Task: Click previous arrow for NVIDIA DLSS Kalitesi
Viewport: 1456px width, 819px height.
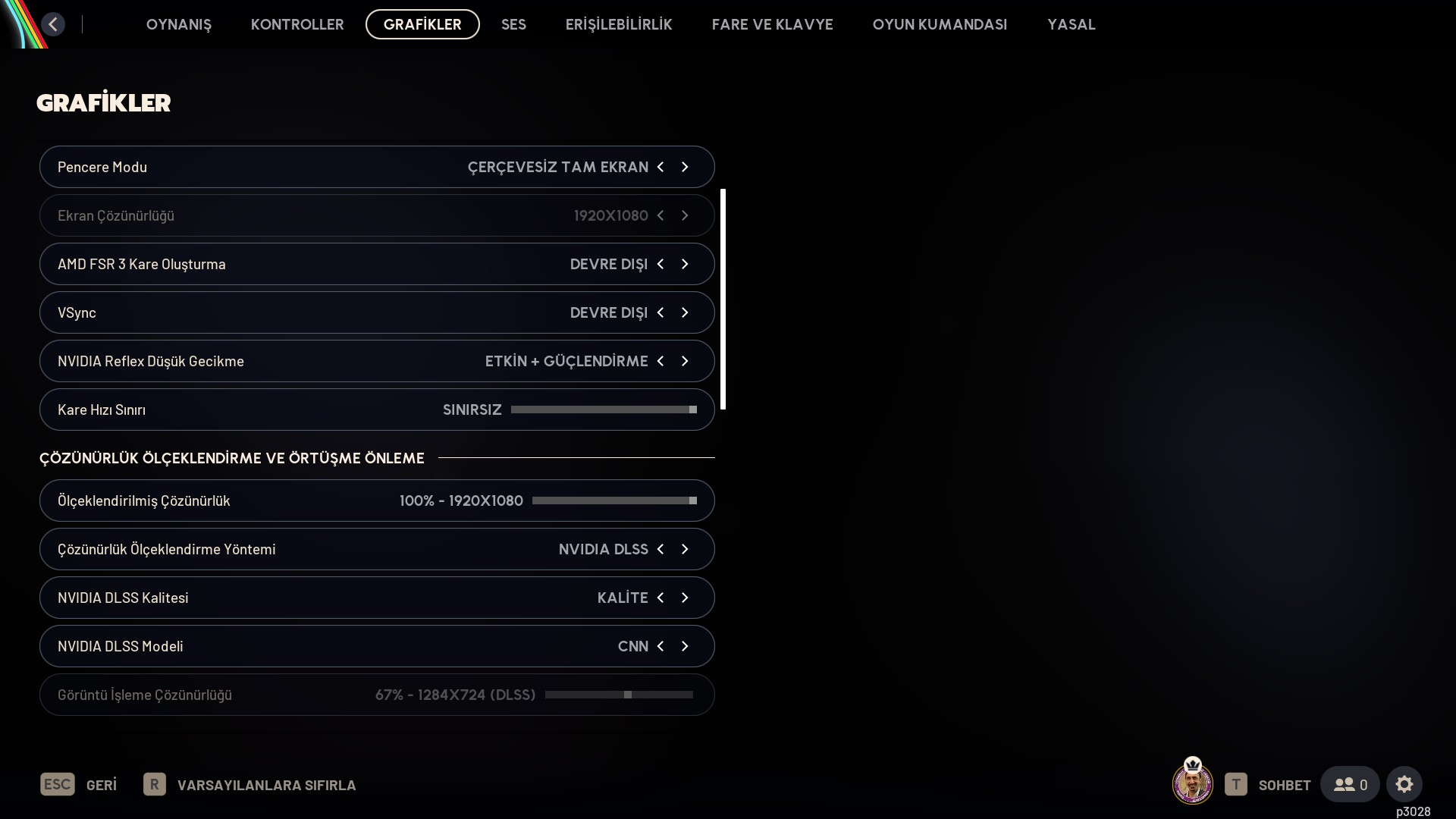Action: [x=661, y=598]
